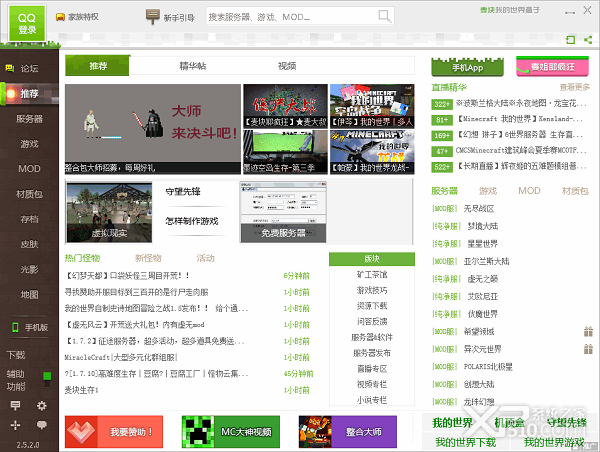The height and width of the screenshot is (452, 600).
Task: Open the 322+ live stream entry
Action: (x=510, y=103)
